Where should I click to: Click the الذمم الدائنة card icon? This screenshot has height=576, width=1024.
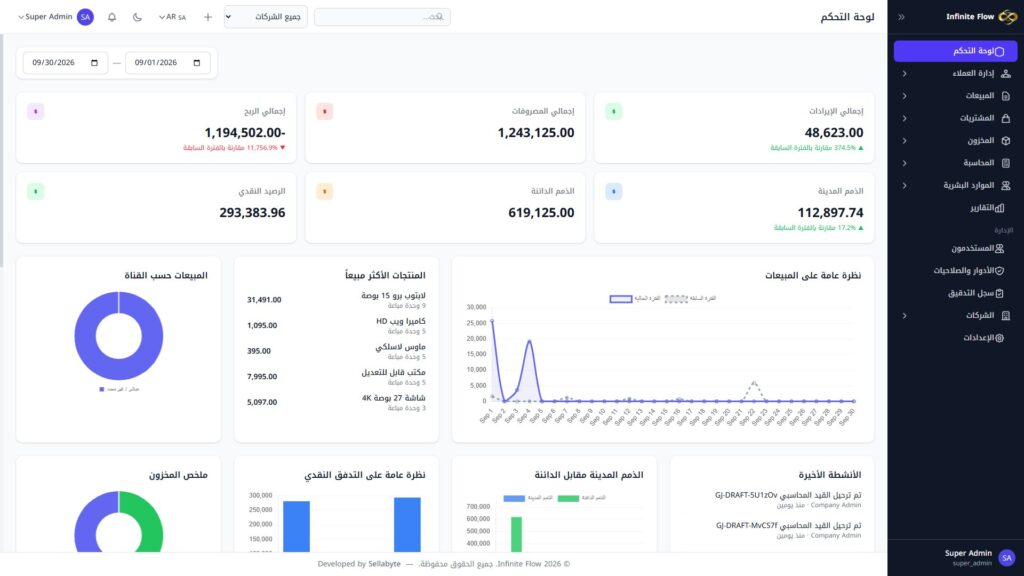(x=325, y=191)
